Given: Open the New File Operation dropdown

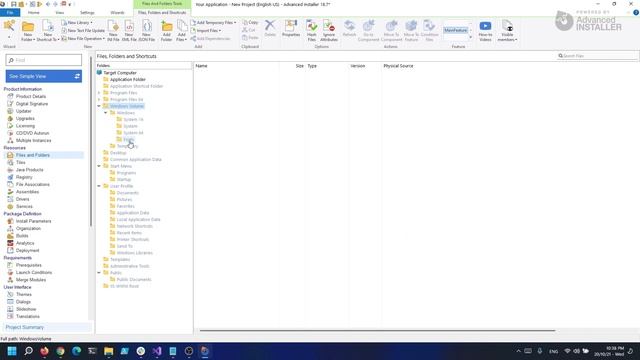Looking at the screenshot, I should click(x=83, y=38).
